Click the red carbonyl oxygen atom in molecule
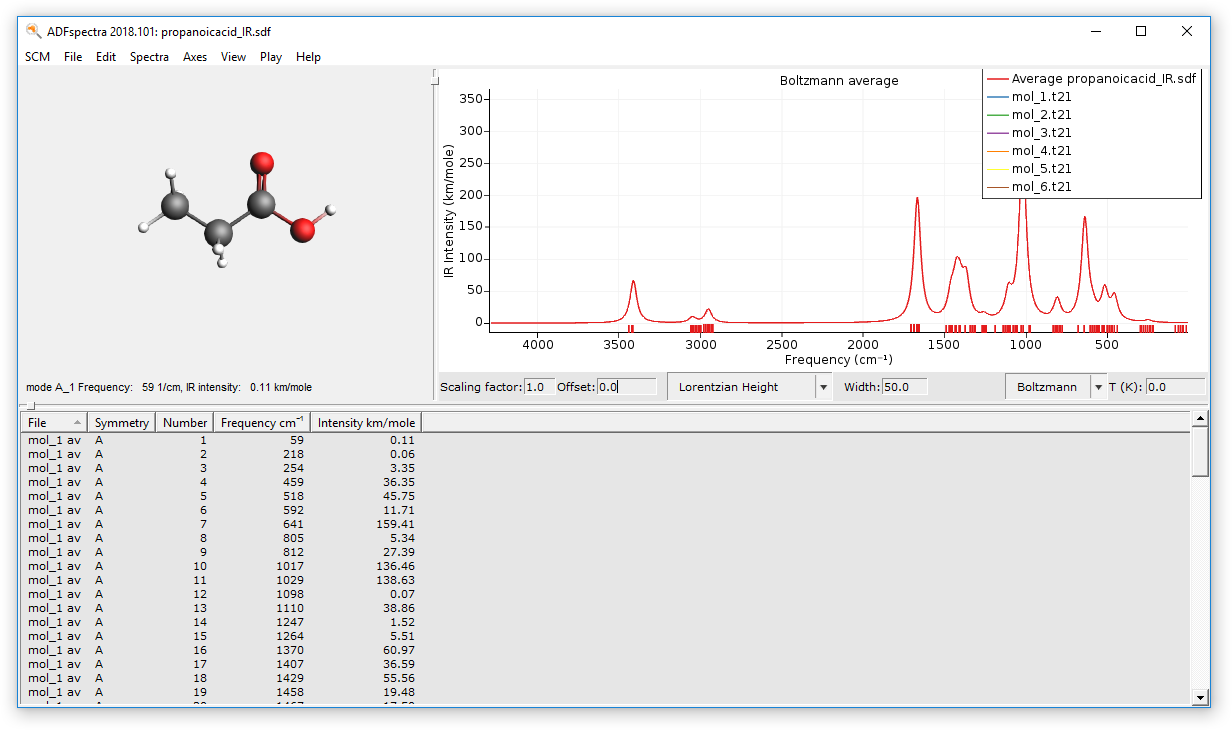This screenshot has width=1232, height=730. (262, 165)
